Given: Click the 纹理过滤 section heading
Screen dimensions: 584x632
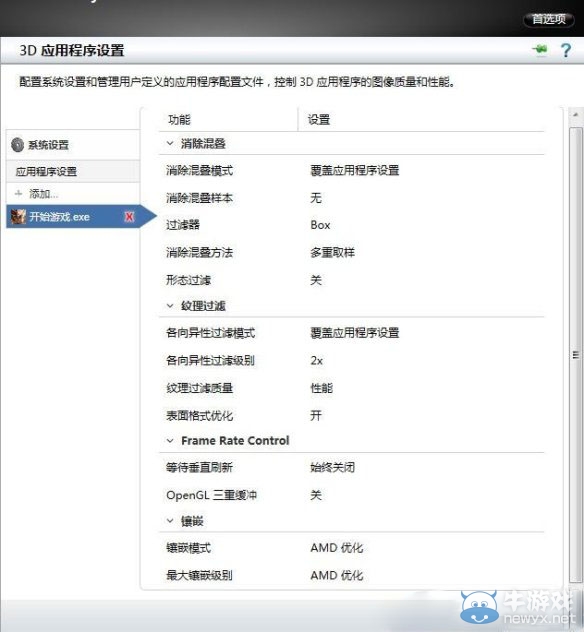Looking at the screenshot, I should [x=203, y=306].
